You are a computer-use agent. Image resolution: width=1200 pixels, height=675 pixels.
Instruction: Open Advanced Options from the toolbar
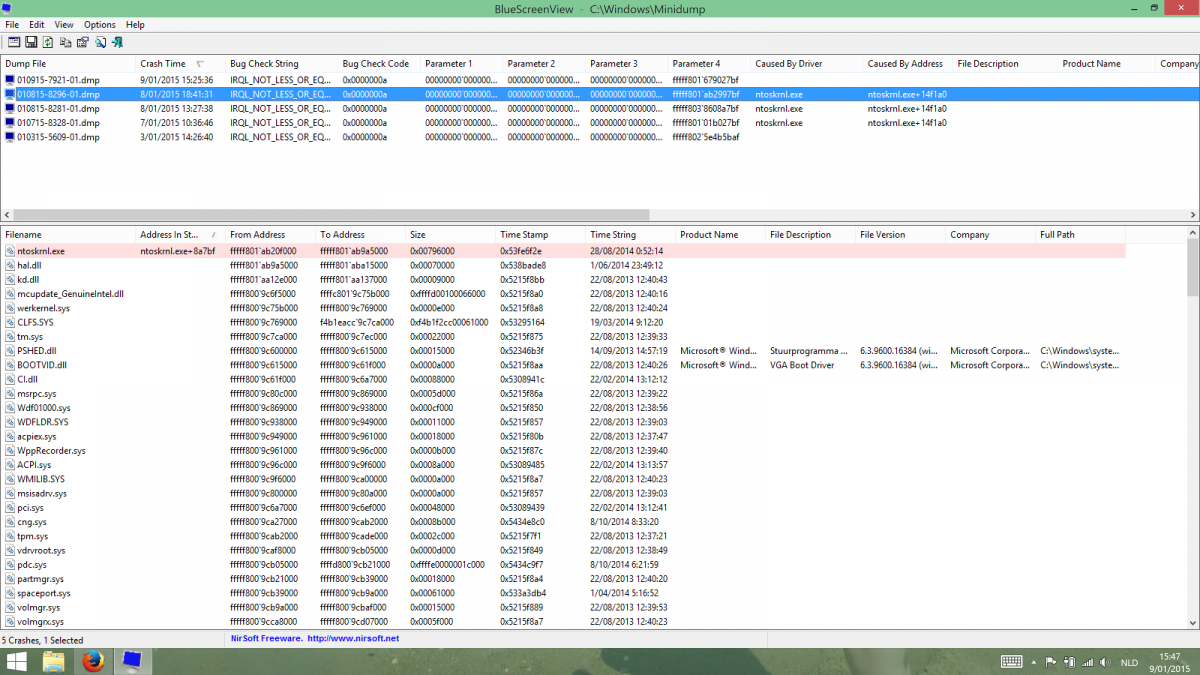pos(13,42)
